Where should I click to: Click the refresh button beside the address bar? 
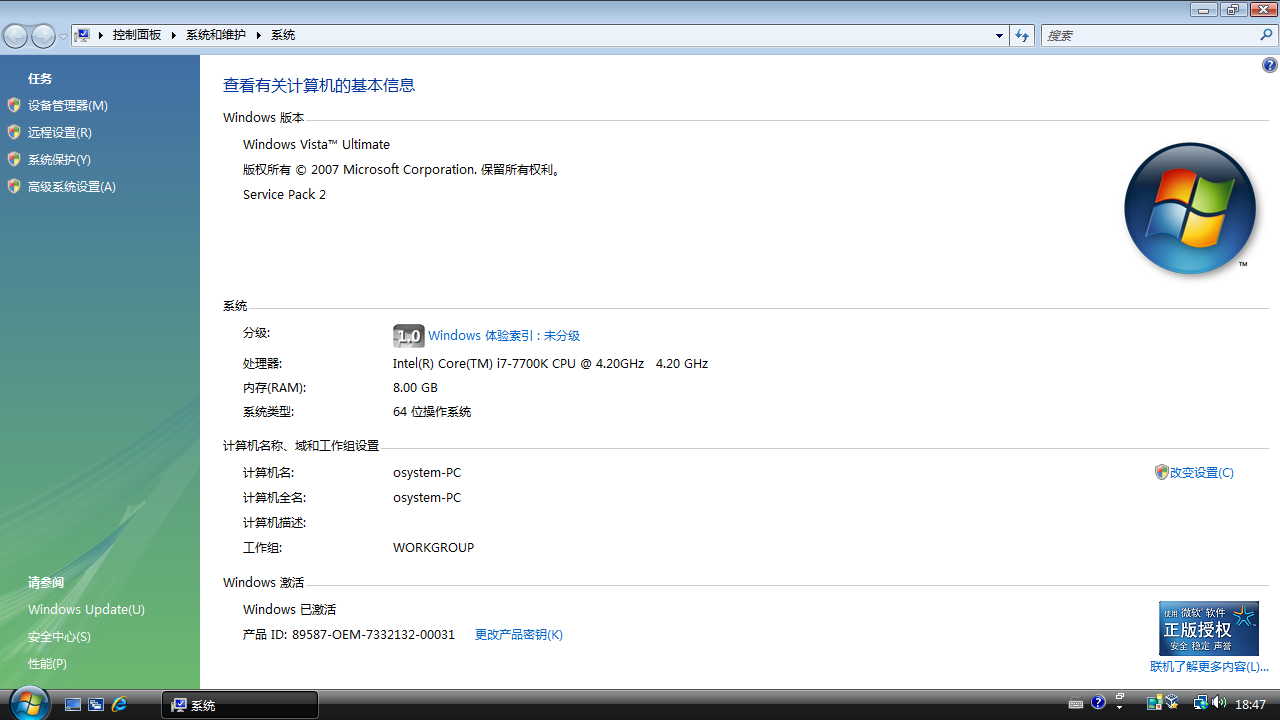click(x=1021, y=35)
